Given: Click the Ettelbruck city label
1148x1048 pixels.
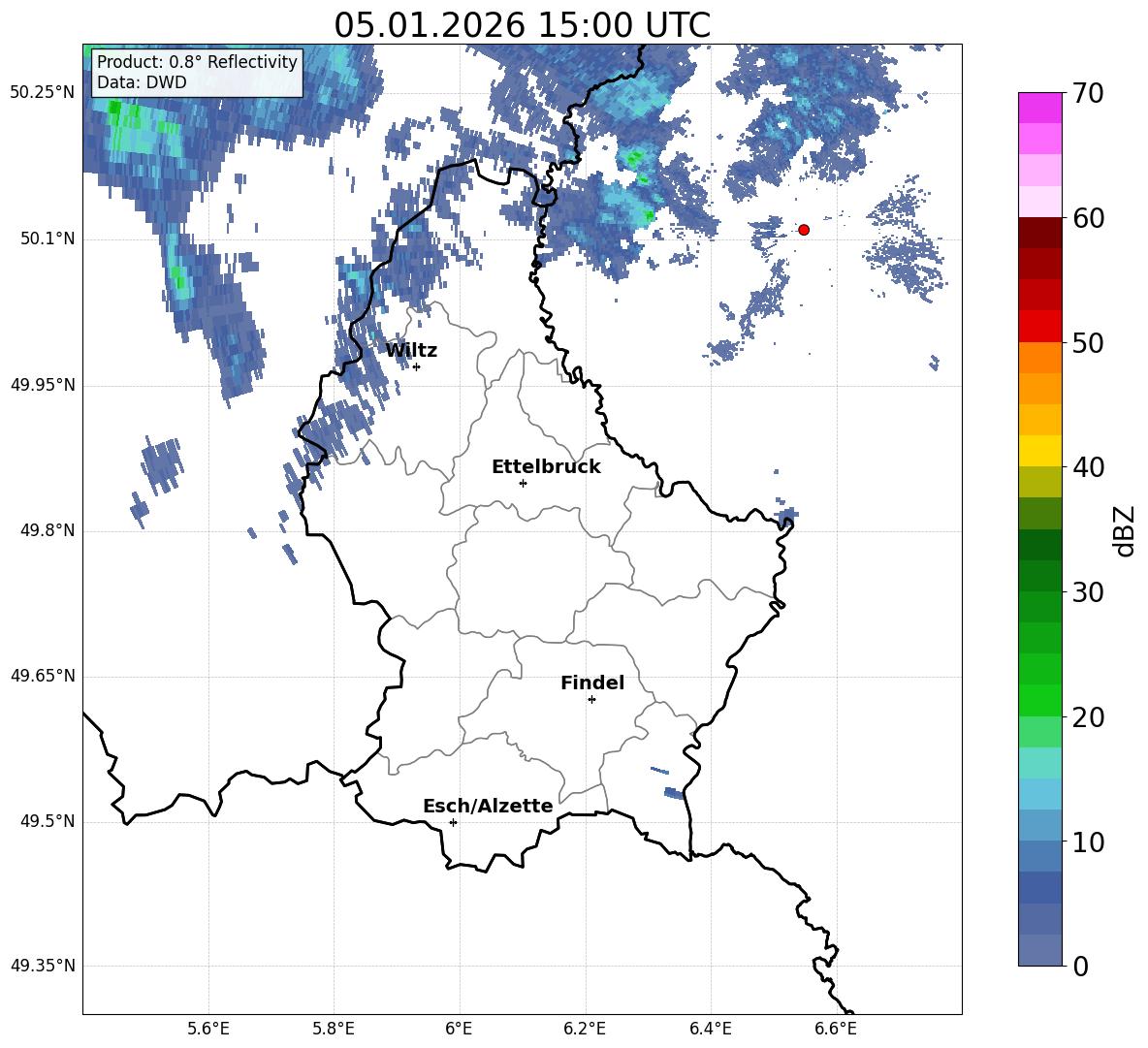Looking at the screenshot, I should point(546,467).
